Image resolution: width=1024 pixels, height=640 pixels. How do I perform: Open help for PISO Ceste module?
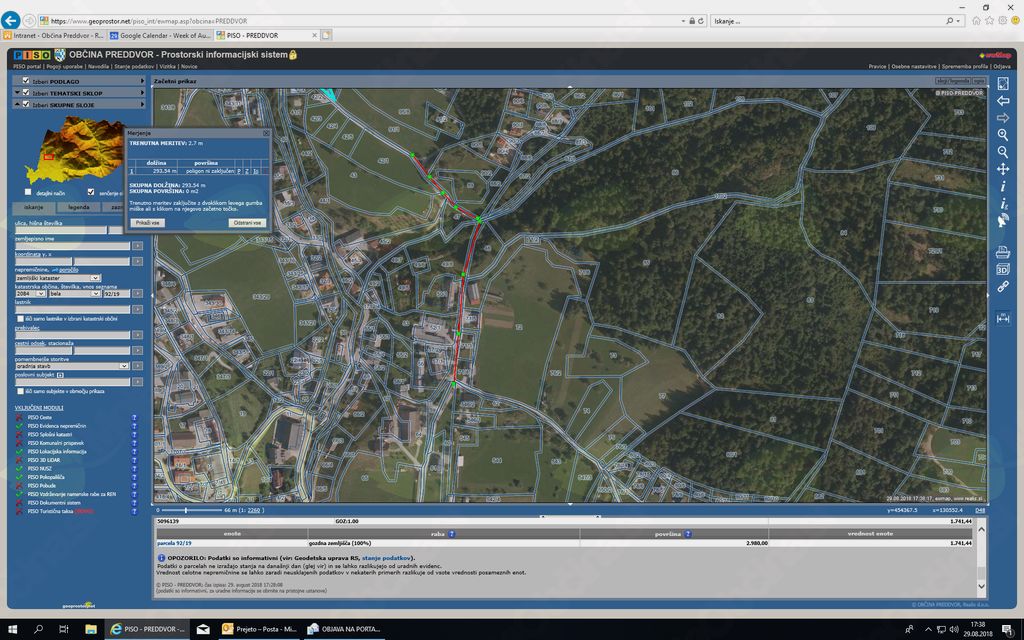pos(134,418)
